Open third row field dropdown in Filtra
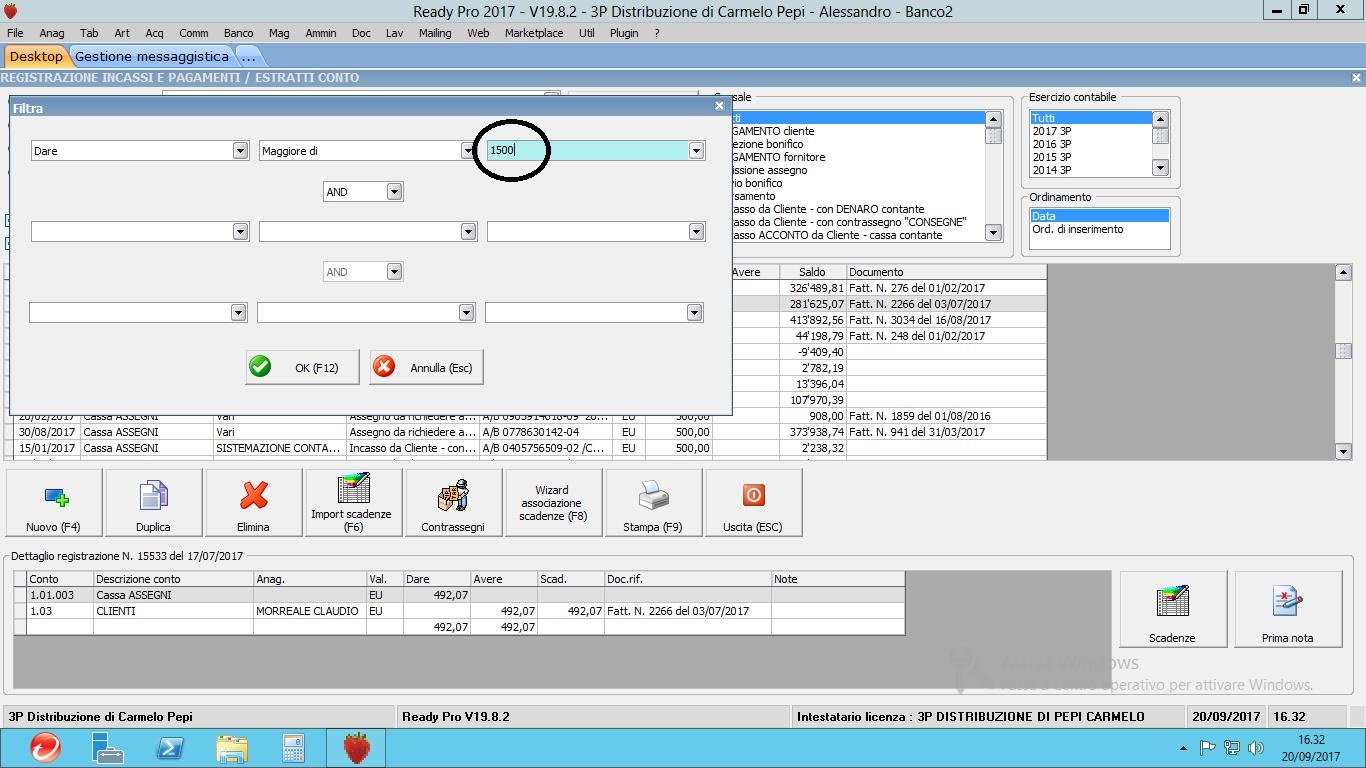The height and width of the screenshot is (768, 1366). [238, 312]
